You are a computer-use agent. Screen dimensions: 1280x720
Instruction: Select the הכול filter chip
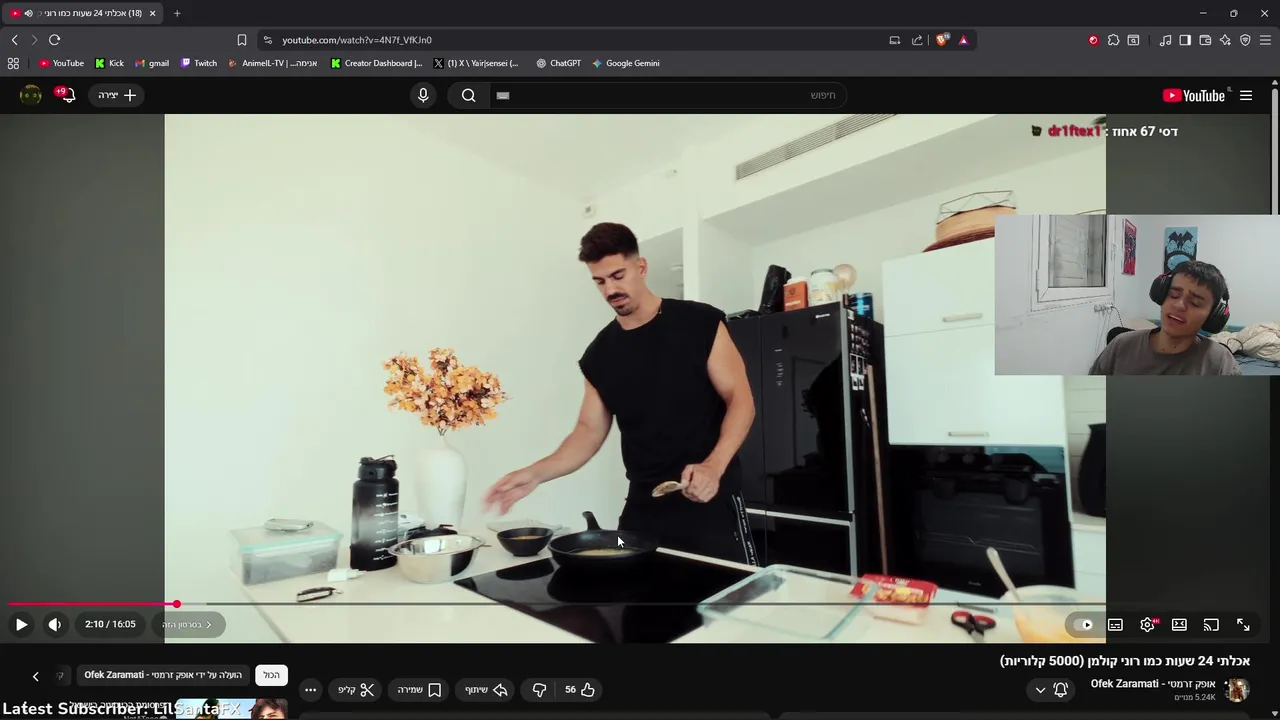271,675
